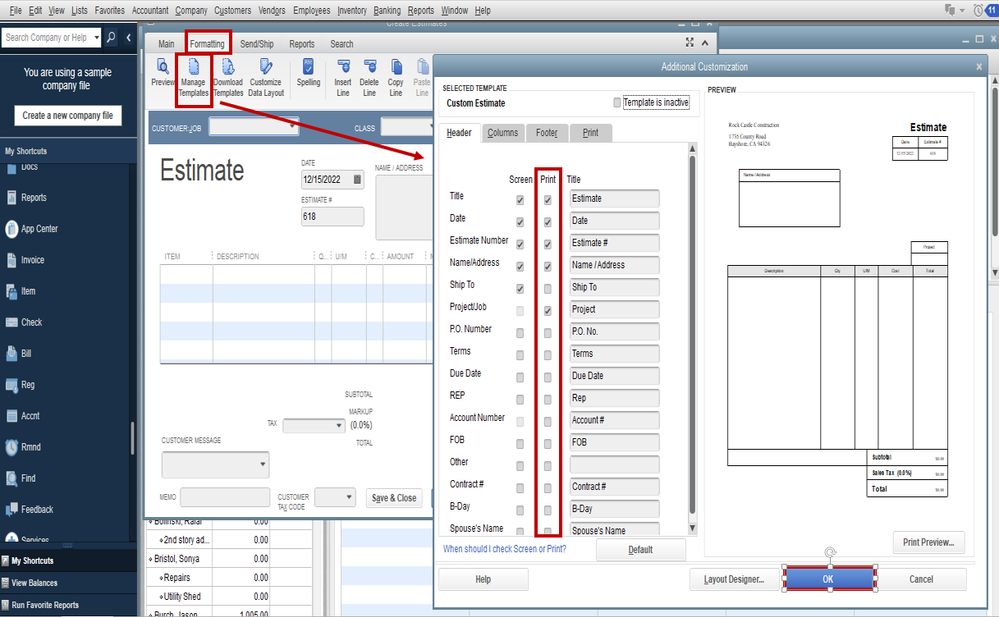Image resolution: width=999 pixels, height=617 pixels.
Task: Open Layout Designer
Action: (x=733, y=579)
